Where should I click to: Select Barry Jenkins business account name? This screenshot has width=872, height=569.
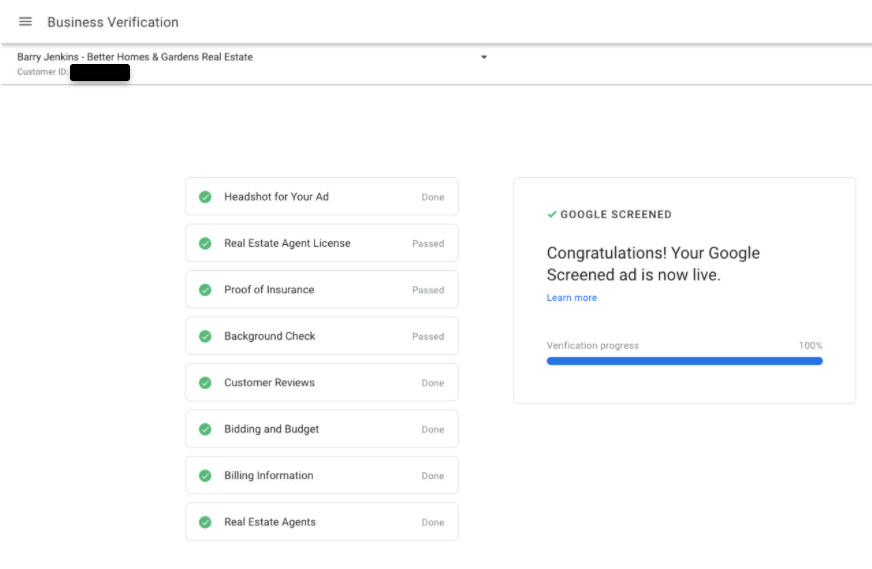tap(135, 57)
